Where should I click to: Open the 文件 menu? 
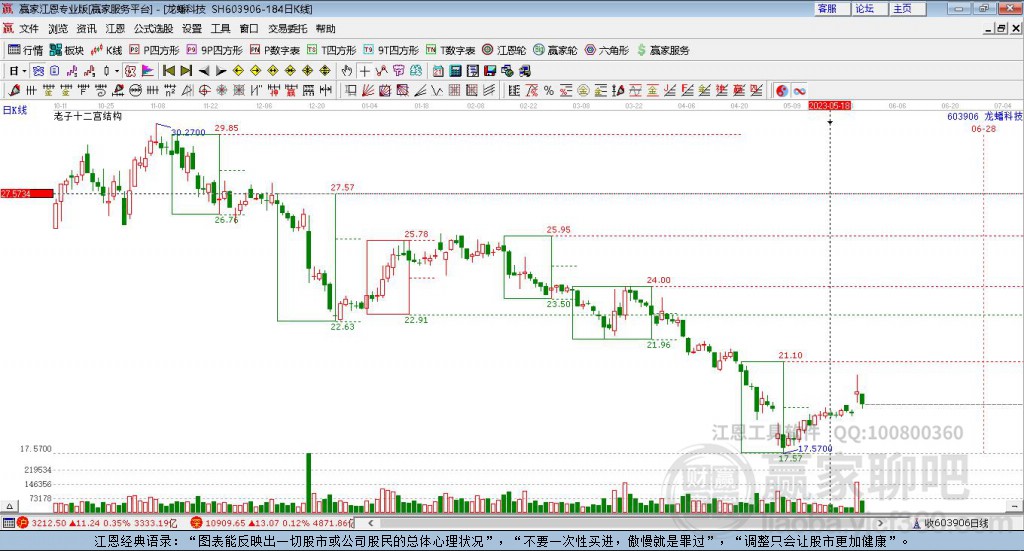[29, 29]
